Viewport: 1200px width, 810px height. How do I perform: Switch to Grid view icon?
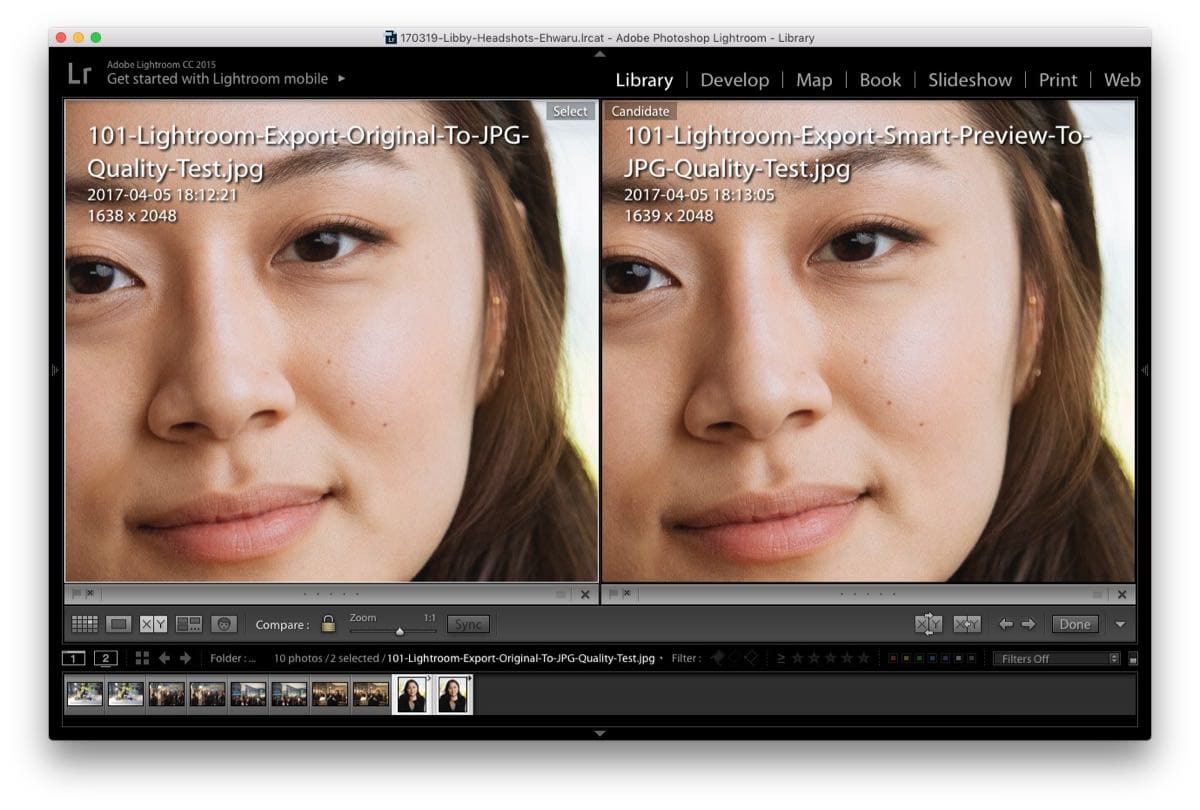pos(84,624)
